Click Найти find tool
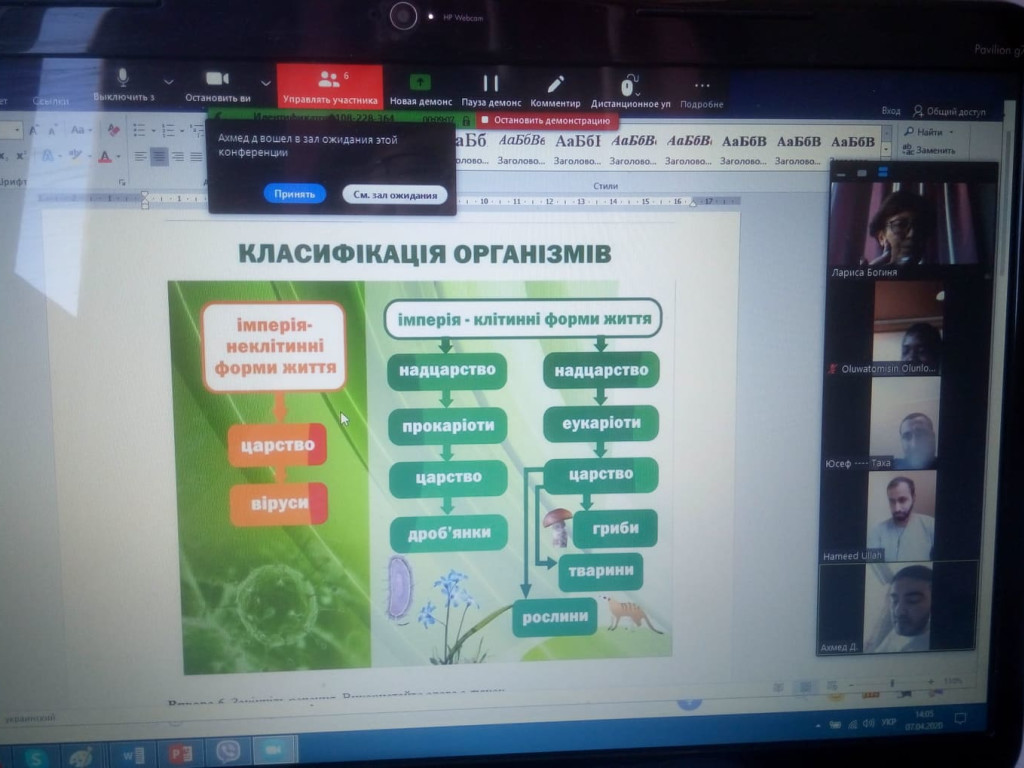This screenshot has width=1024, height=768. (923, 132)
